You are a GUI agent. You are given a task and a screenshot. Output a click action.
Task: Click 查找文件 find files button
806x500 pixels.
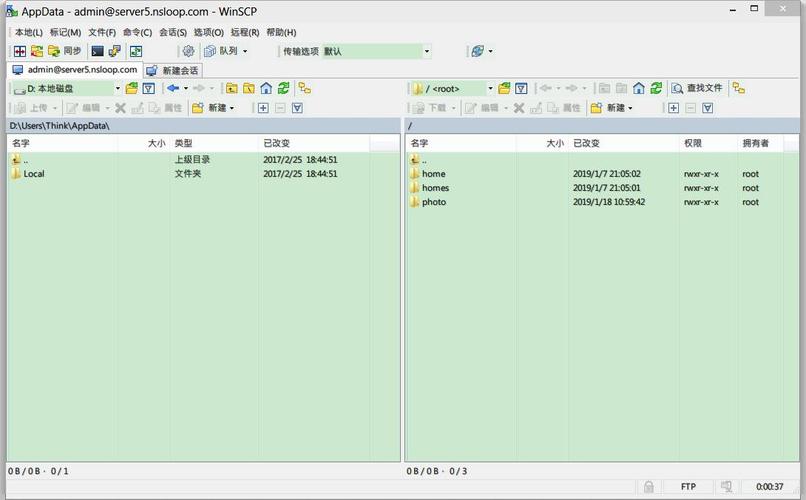[x=697, y=88]
